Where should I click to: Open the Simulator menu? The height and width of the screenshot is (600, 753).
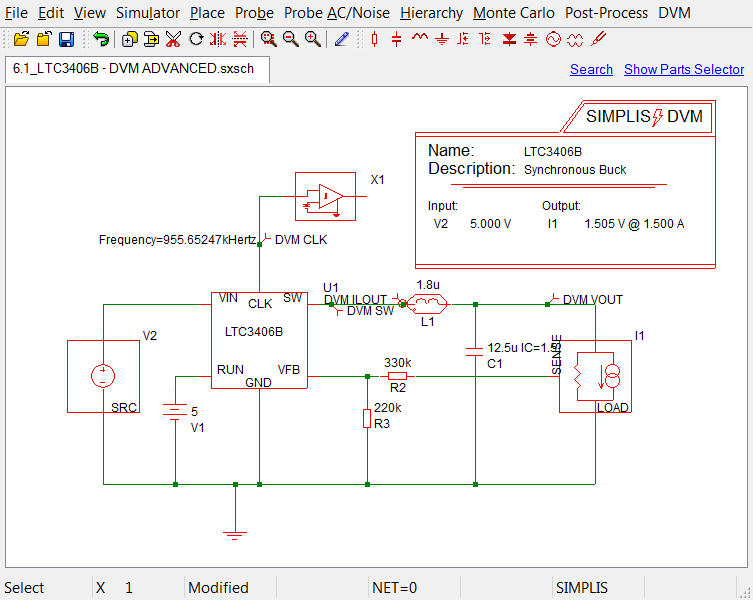click(148, 13)
